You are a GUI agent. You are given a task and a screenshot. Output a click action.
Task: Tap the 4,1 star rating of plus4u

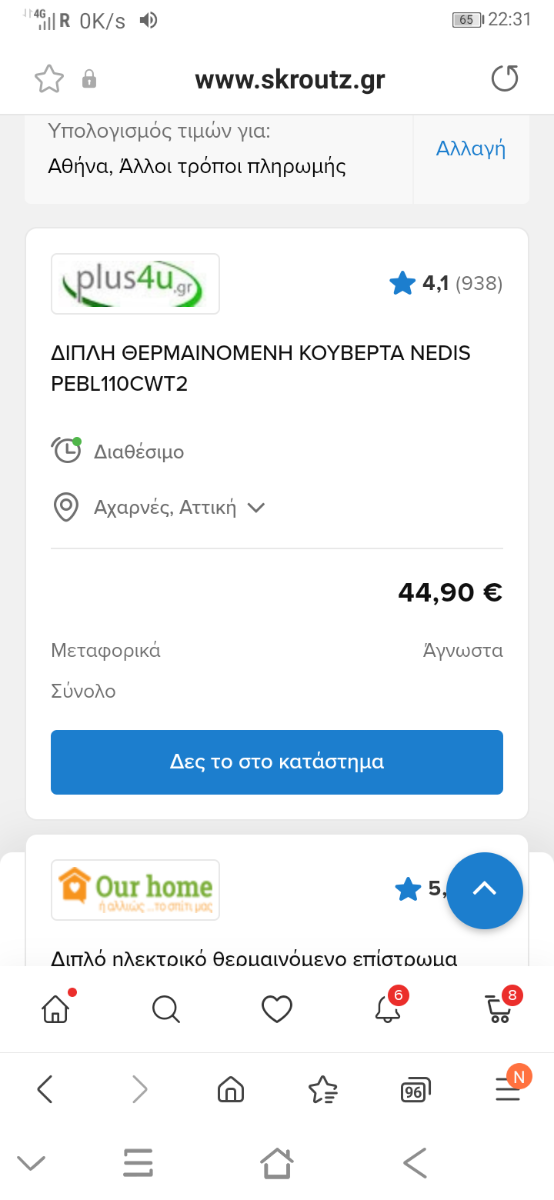(446, 284)
